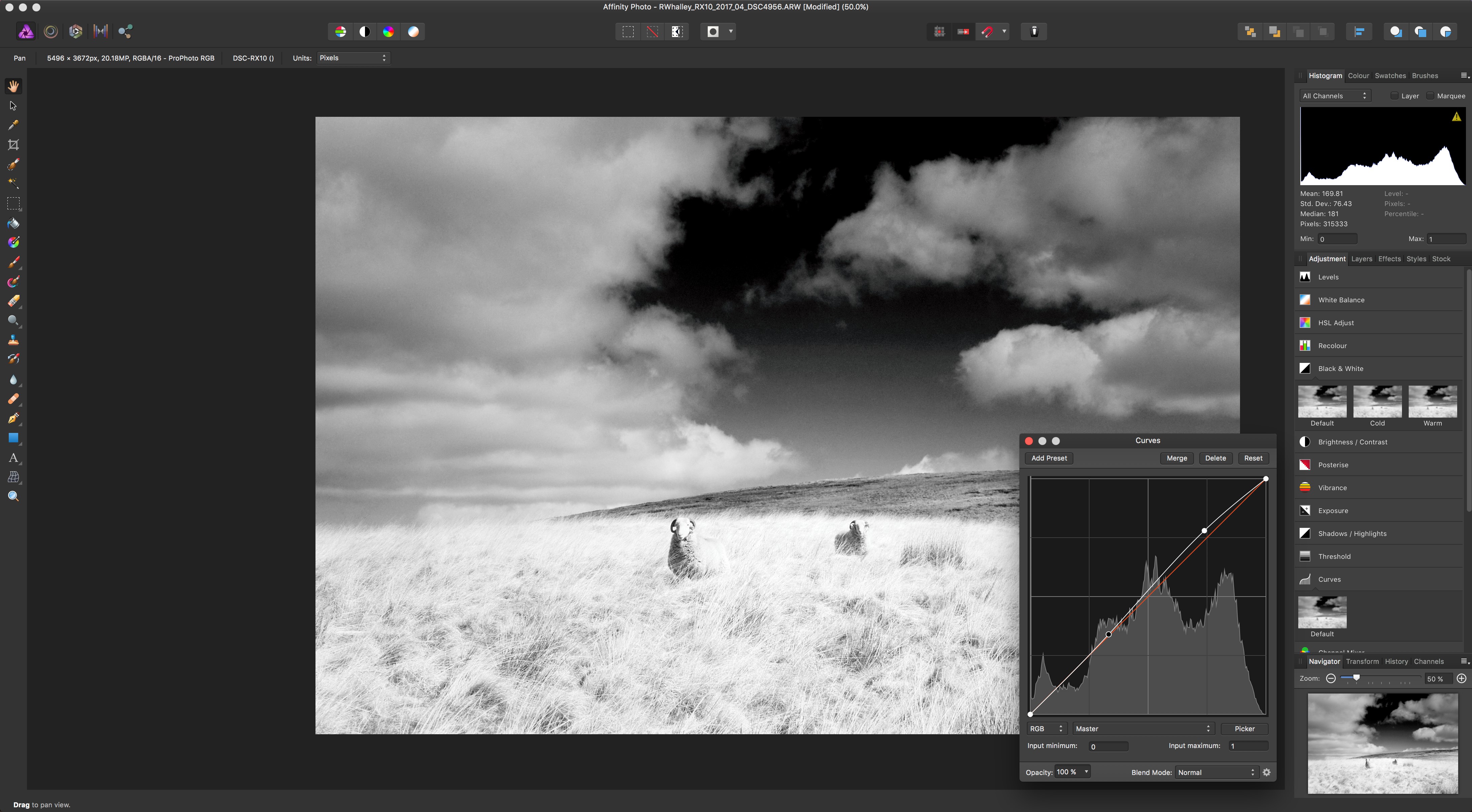Choose the Rectangle shape tool
This screenshot has width=1472, height=812.
click(13, 438)
